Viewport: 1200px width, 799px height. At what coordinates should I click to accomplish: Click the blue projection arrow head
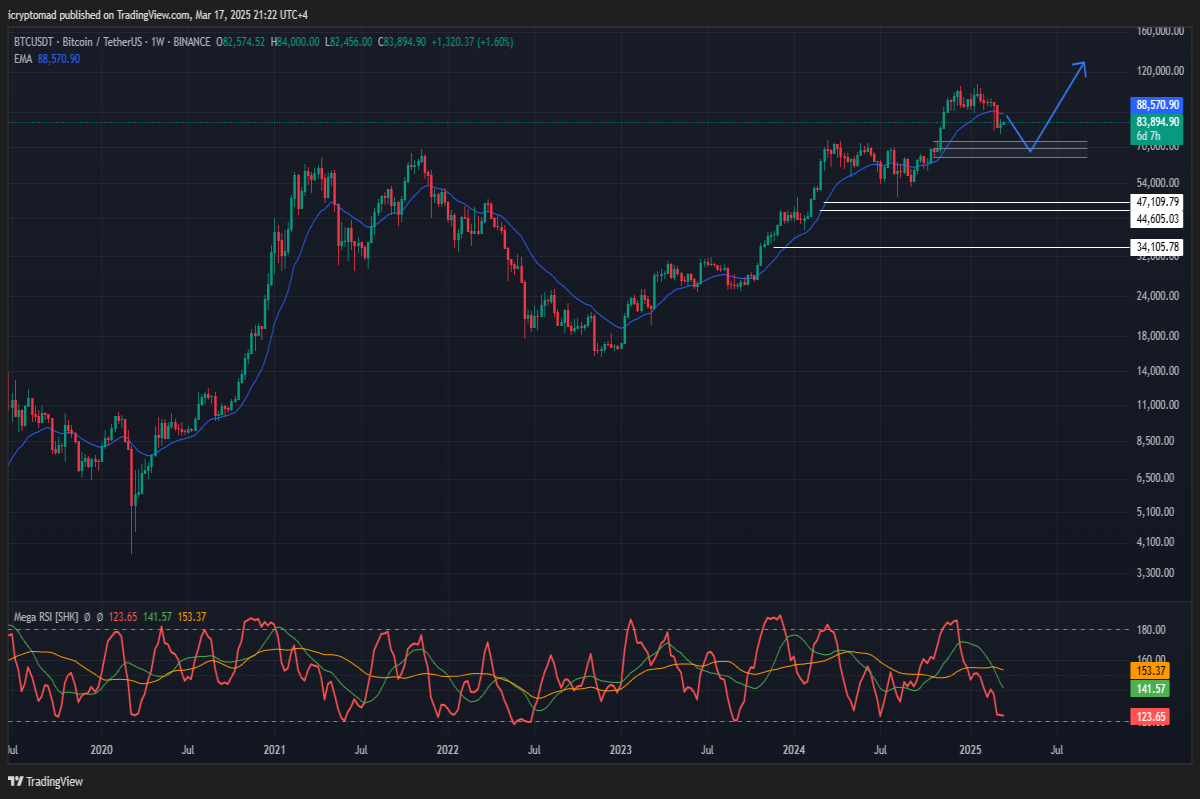(x=1080, y=68)
